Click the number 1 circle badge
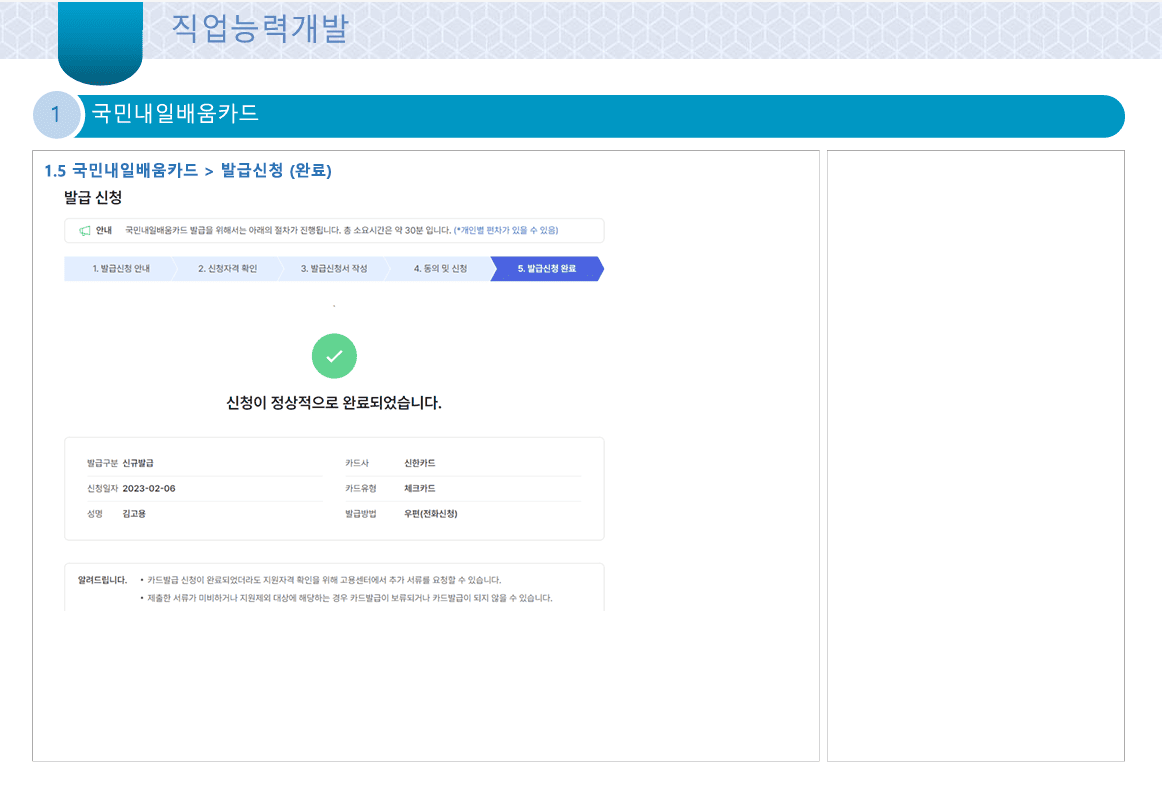 56,115
